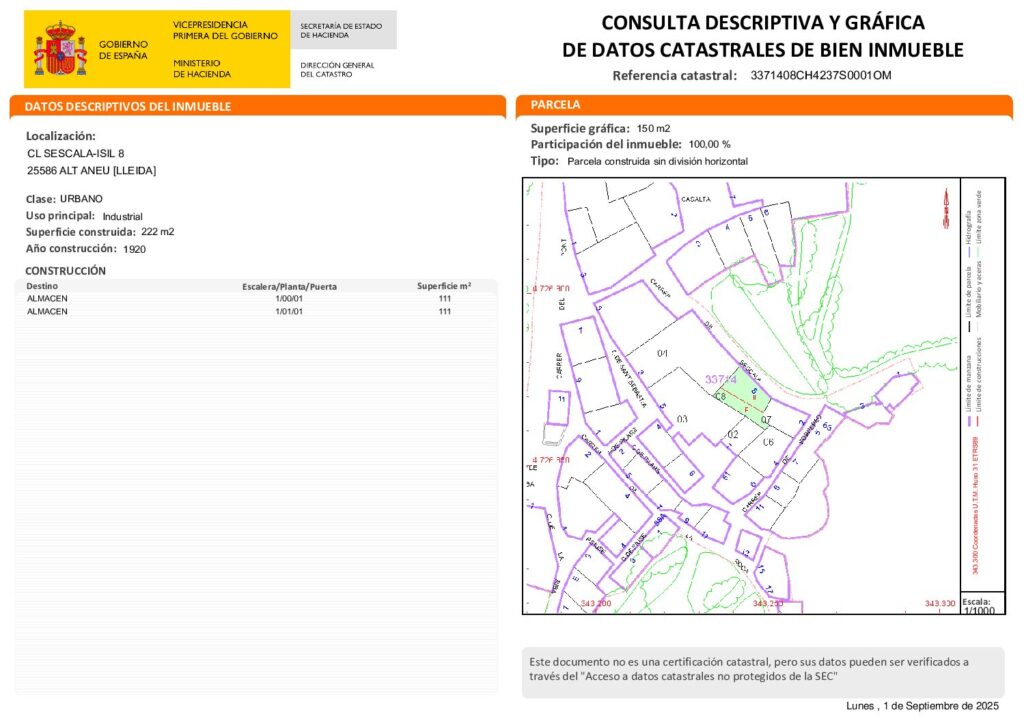
Task: Select the ALMACEN row with floor 1/00/01
Action: tap(250, 298)
